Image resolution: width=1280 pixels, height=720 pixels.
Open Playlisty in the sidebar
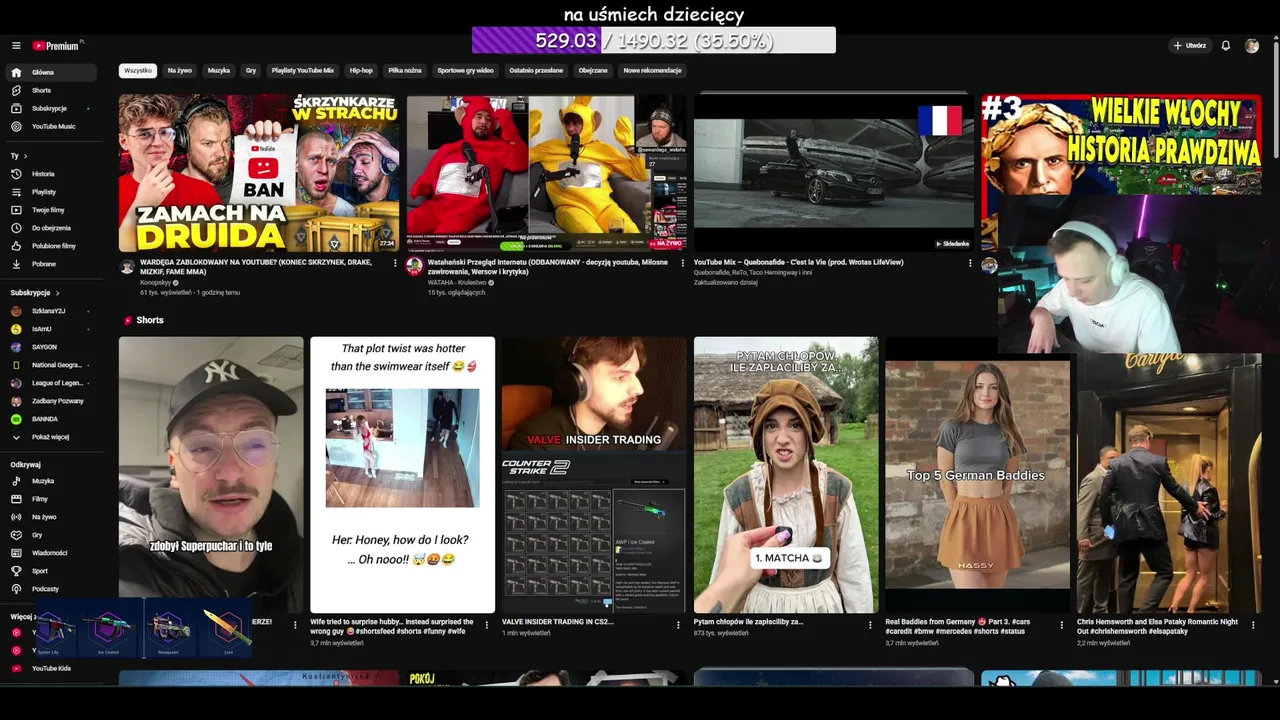point(52,192)
